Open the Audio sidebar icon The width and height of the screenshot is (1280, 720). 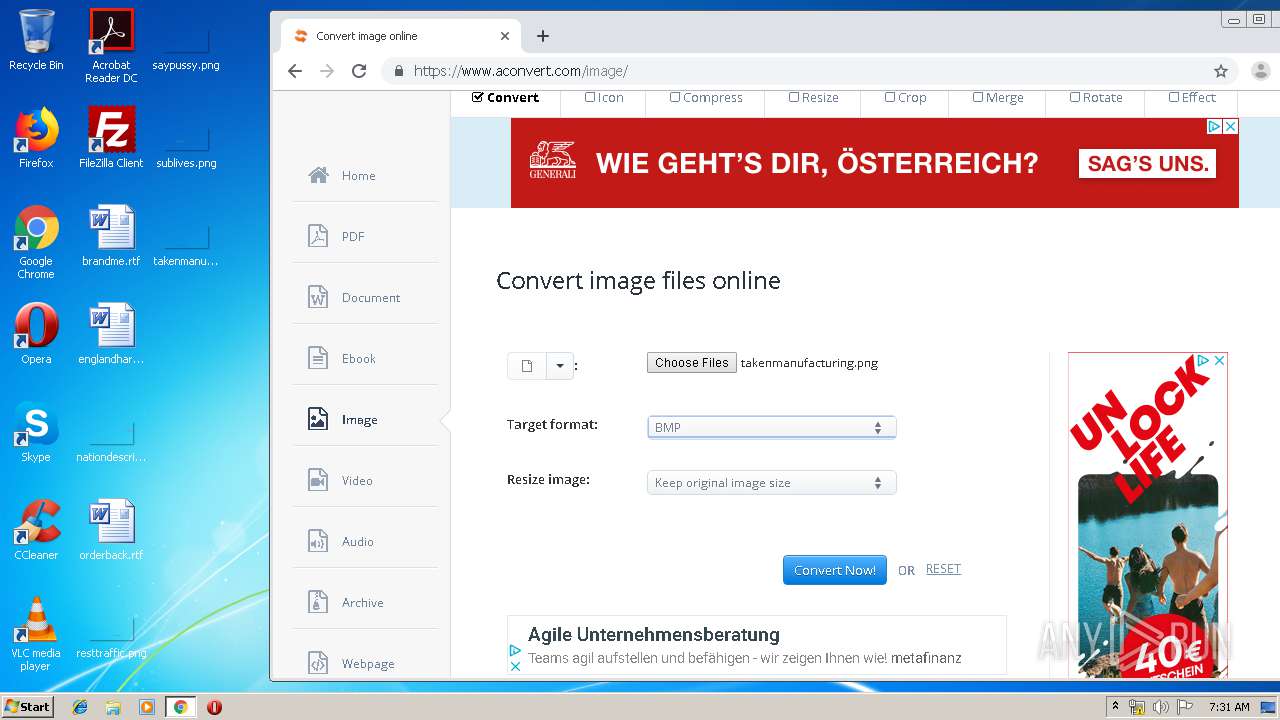click(318, 541)
